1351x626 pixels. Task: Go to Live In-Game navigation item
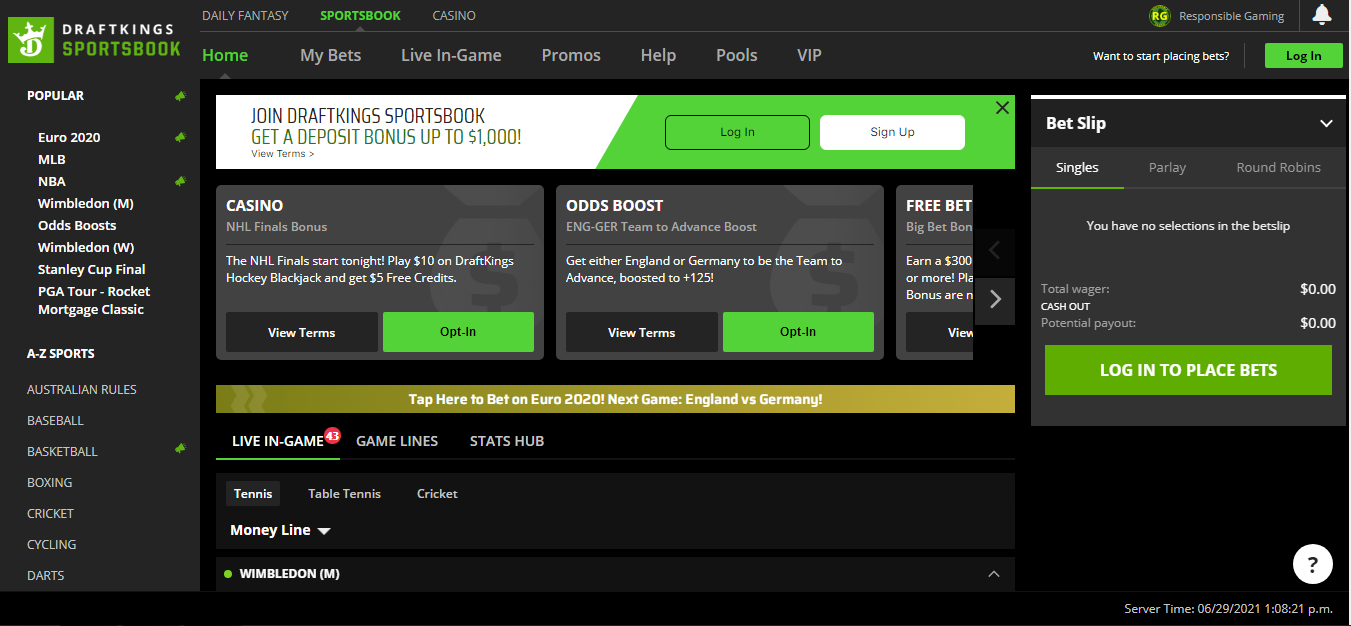tap(451, 55)
